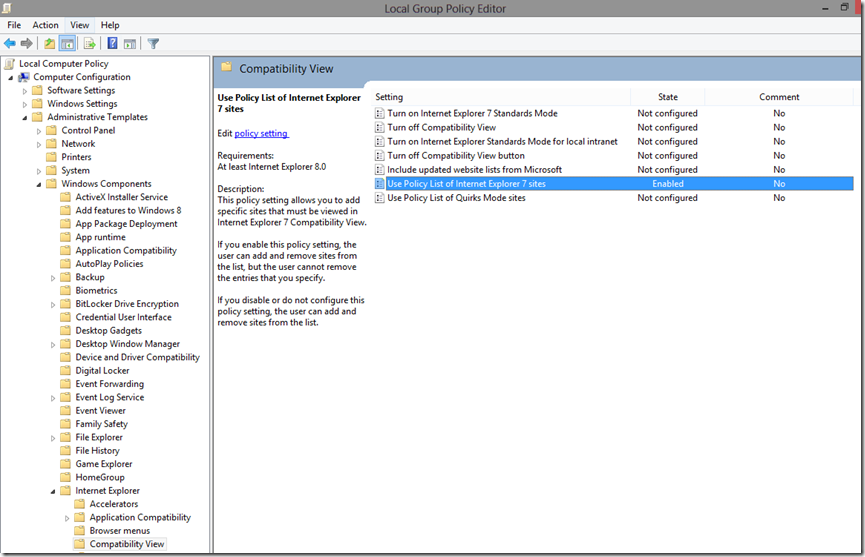Click the policy icon beside Turn off Compatibility View
This screenshot has width=865, height=557.
click(380, 127)
